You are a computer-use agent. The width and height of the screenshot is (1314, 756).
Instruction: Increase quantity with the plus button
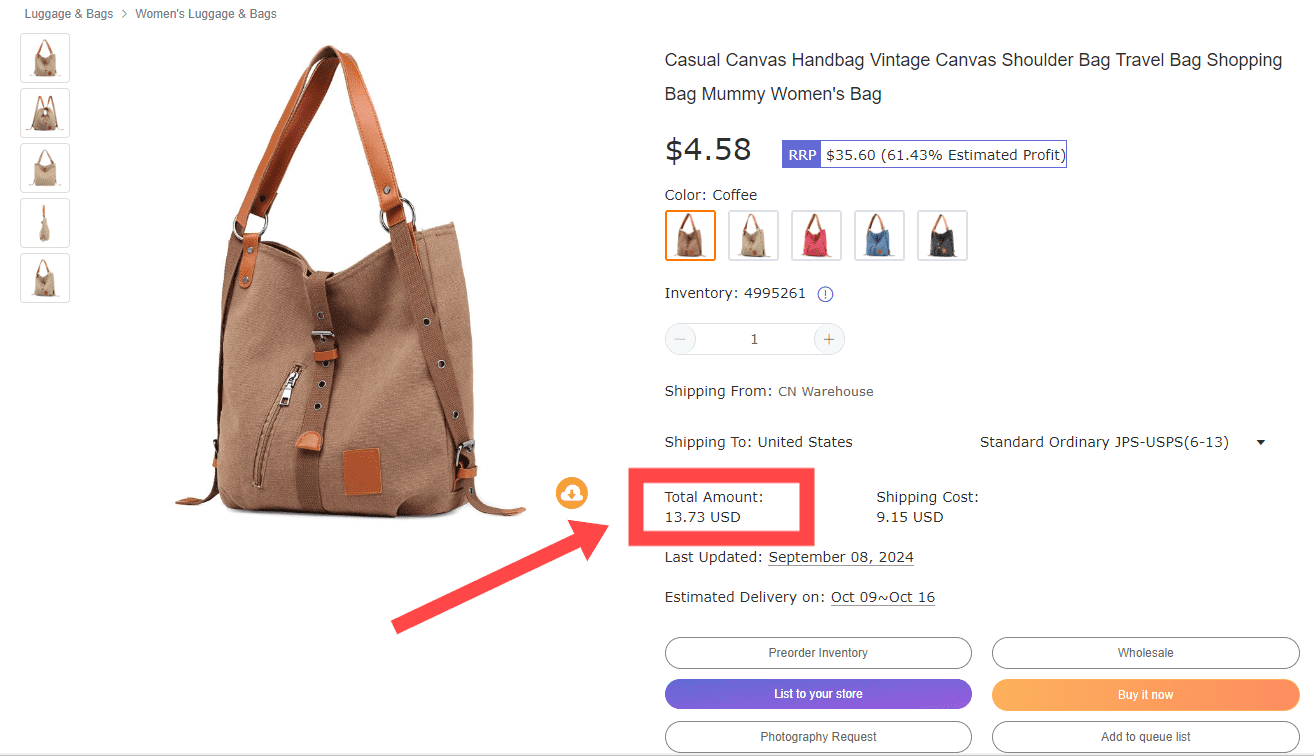(828, 339)
